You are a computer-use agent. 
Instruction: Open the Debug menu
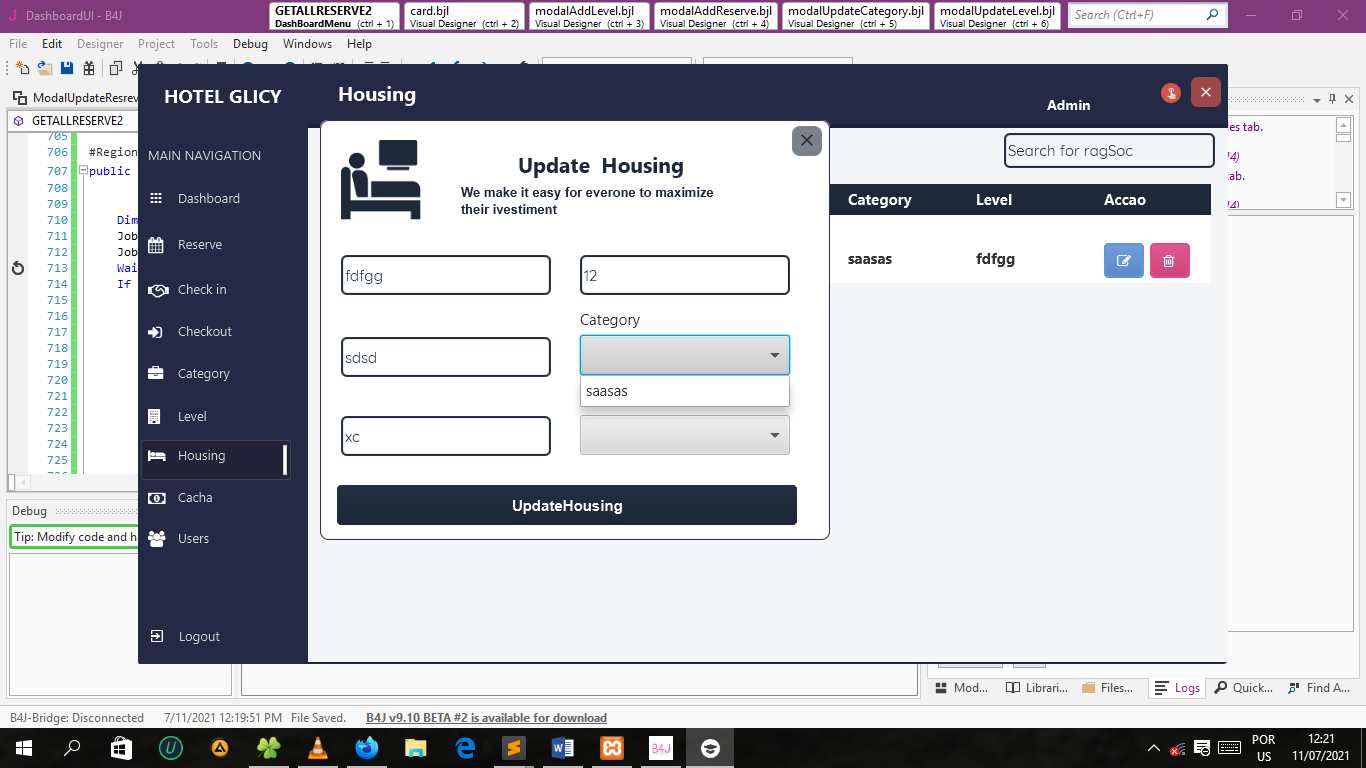[x=250, y=44]
